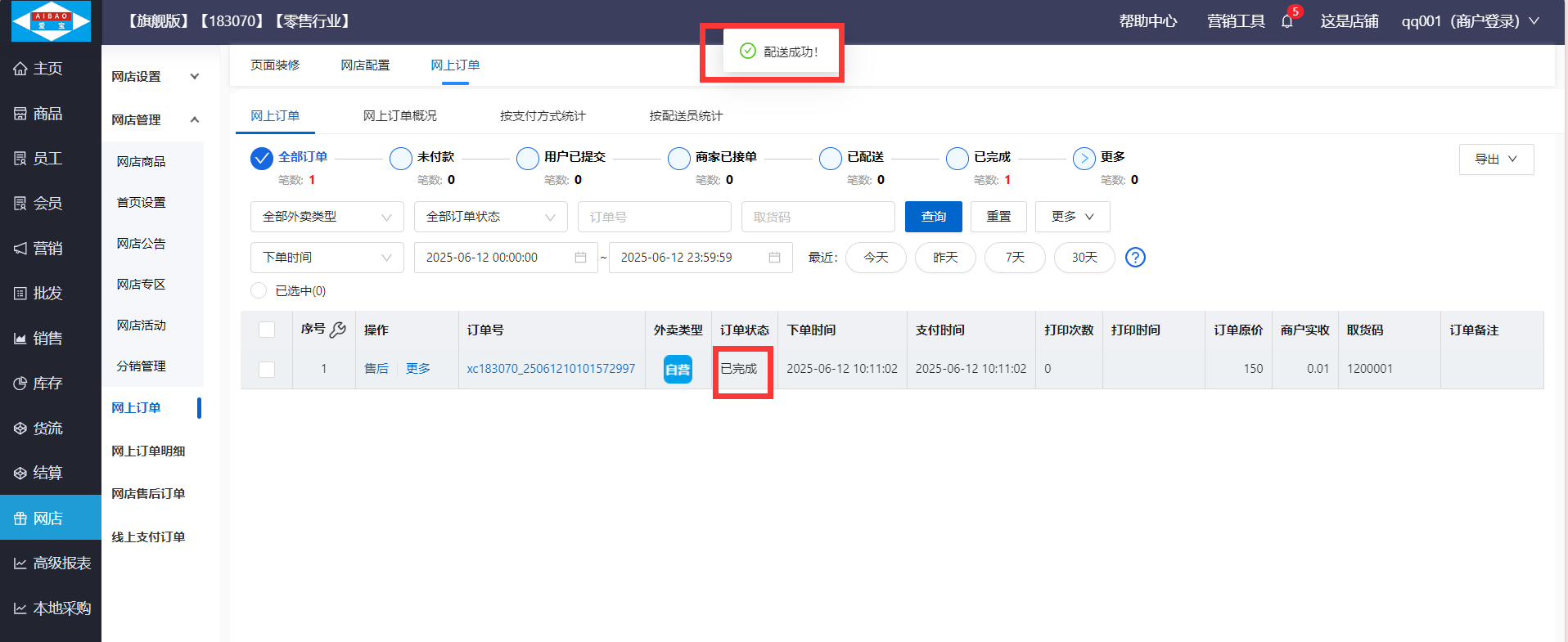This screenshot has height=642, width=1568.
Task: Check the order row 1 checkbox
Action: click(267, 369)
